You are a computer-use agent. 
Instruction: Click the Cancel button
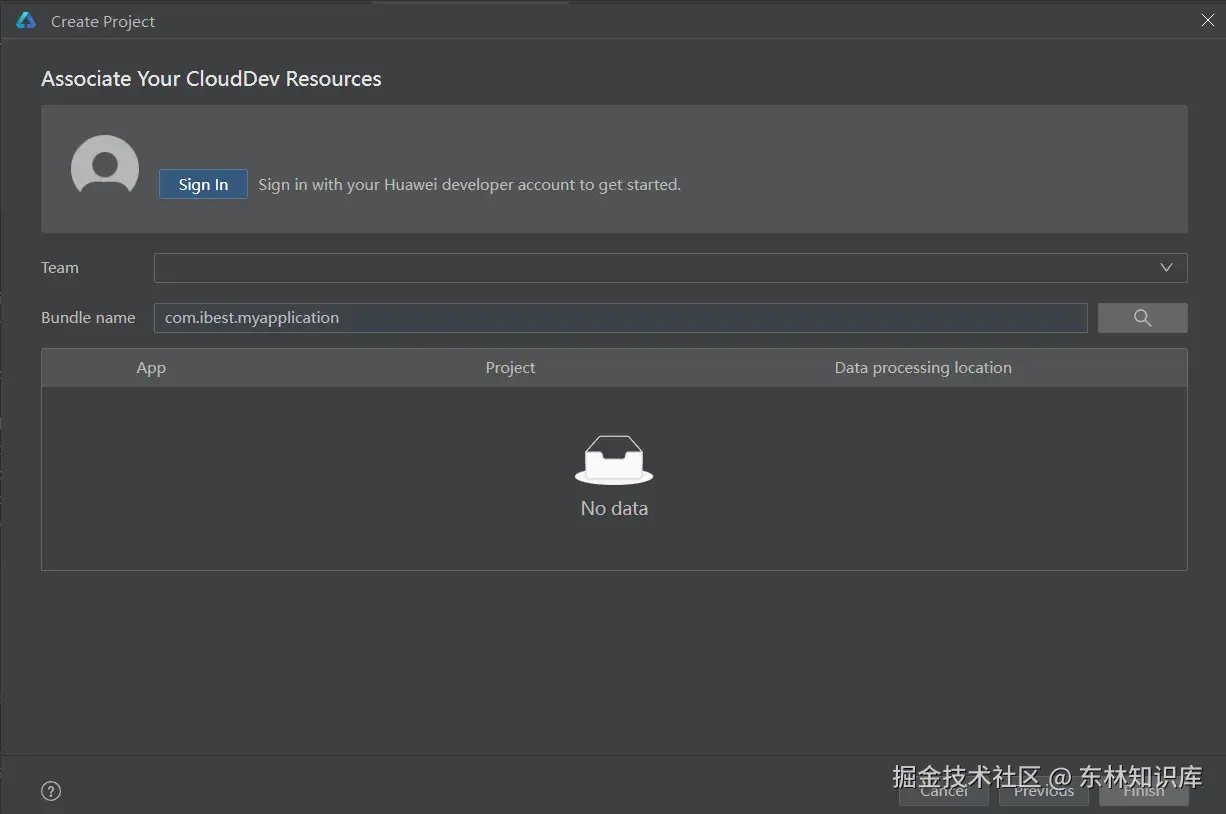click(944, 791)
